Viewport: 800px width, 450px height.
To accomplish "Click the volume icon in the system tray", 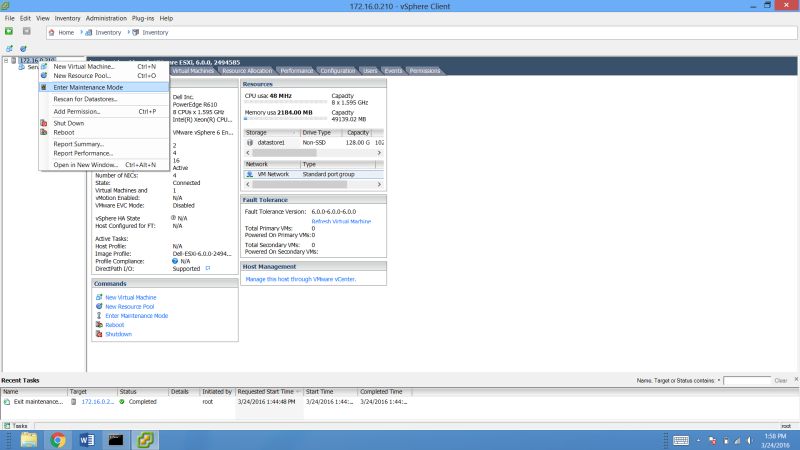I will tap(749, 440).
